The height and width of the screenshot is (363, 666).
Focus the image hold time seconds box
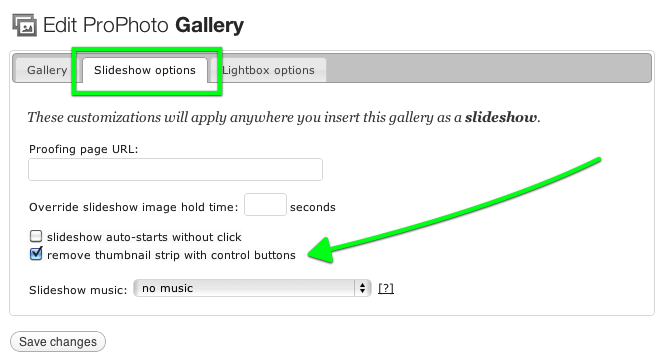(x=265, y=205)
